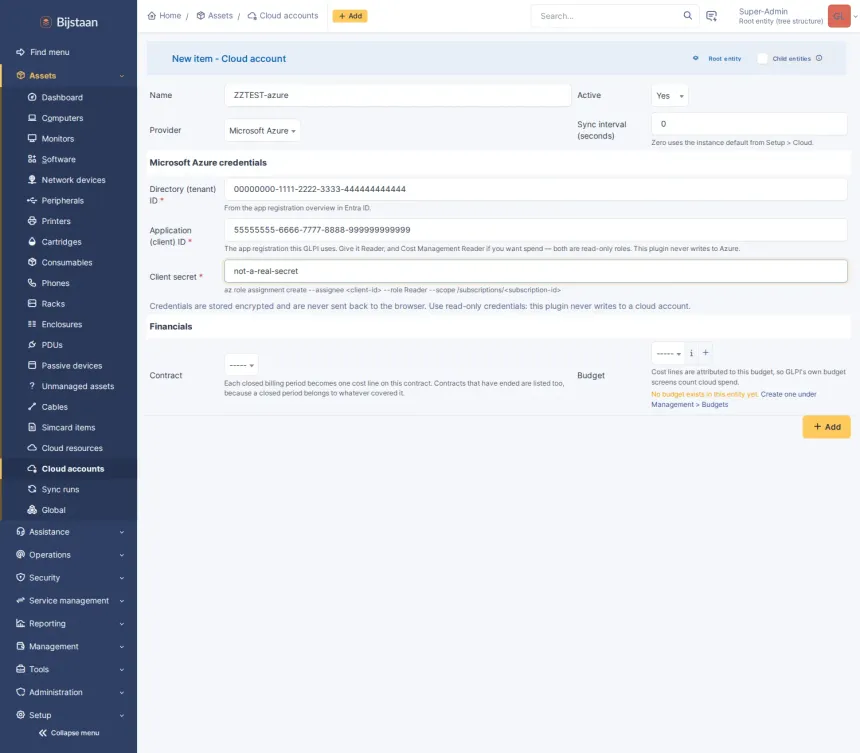Click the Sync interval input field
Image resolution: width=860 pixels, height=753 pixels.
tap(749, 124)
